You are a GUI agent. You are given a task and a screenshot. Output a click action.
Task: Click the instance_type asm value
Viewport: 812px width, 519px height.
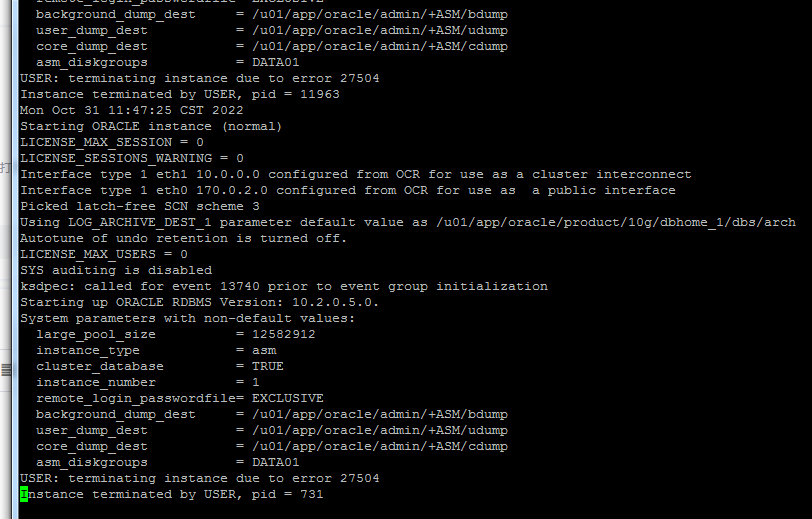264,350
